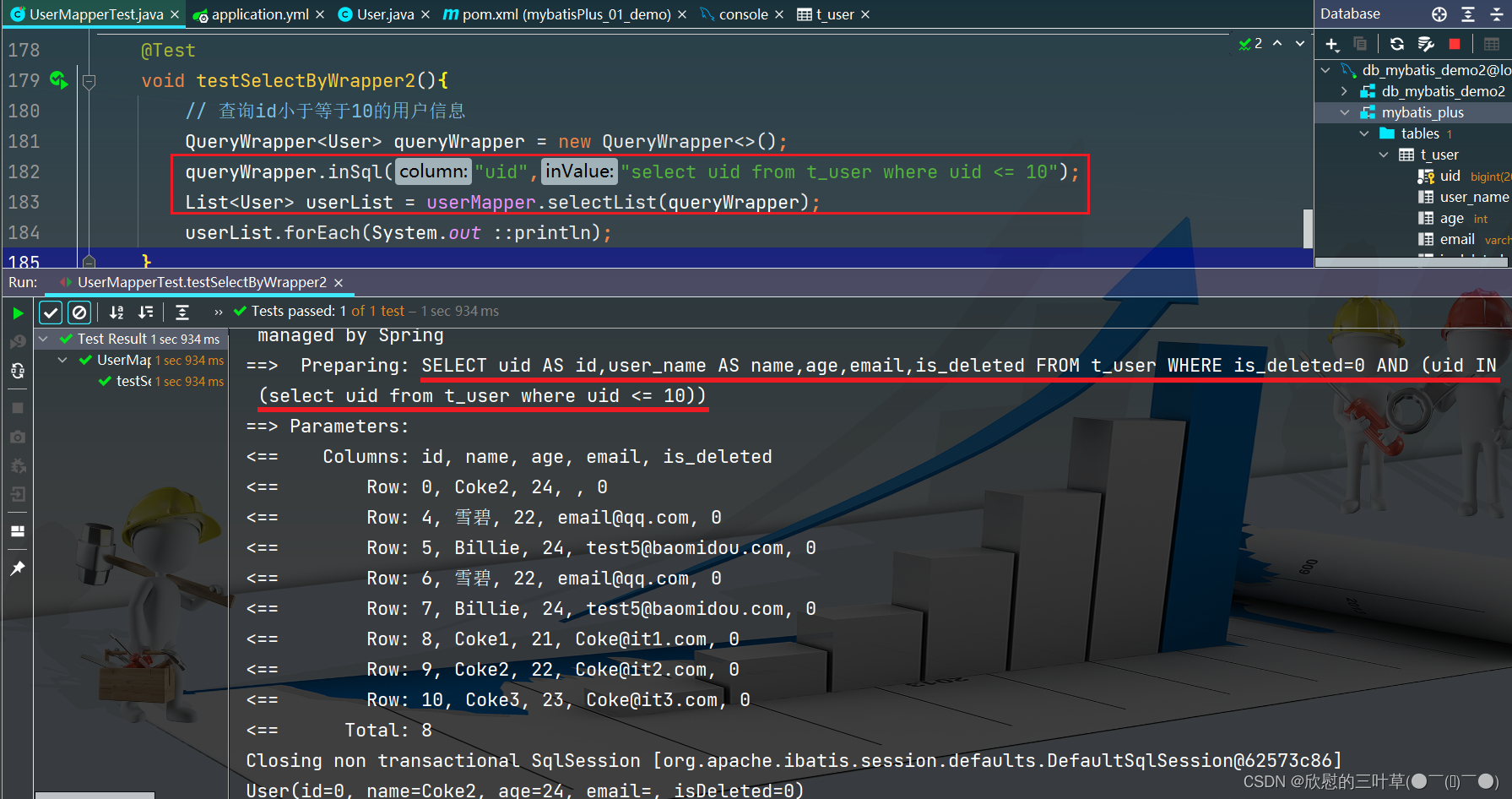Collapse the UserMap test class node
This screenshot has height=799, width=1512.
pyautogui.click(x=62, y=360)
